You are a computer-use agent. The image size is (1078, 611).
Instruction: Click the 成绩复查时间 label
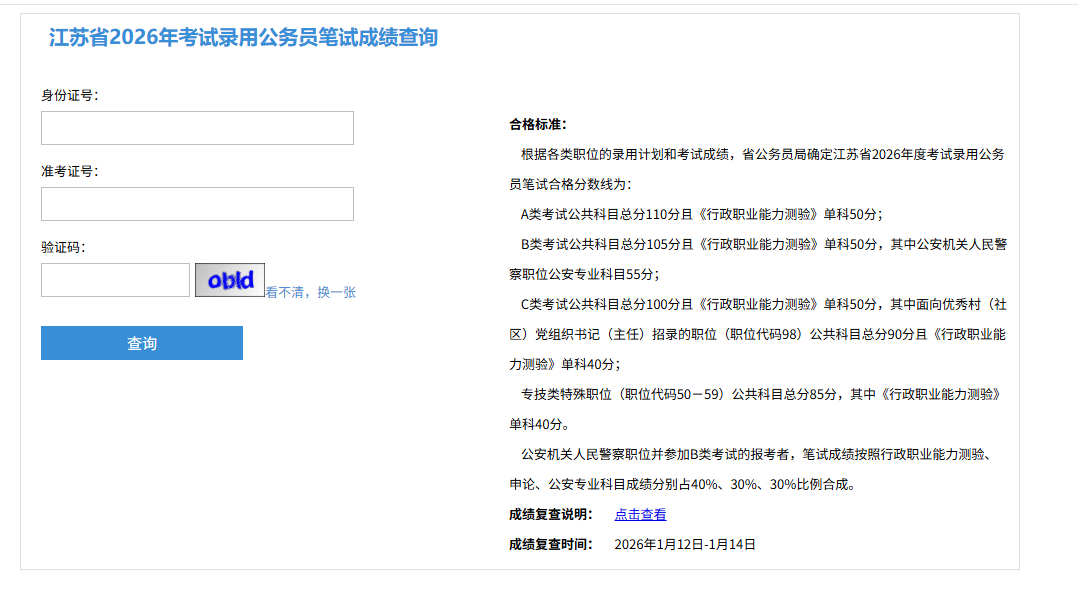pos(551,545)
